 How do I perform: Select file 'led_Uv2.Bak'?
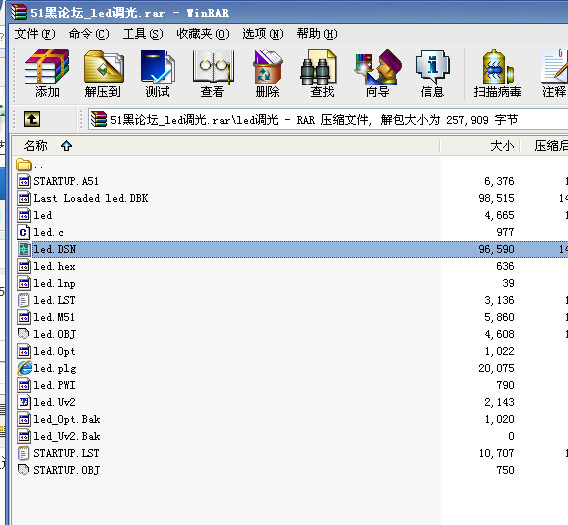[67, 436]
